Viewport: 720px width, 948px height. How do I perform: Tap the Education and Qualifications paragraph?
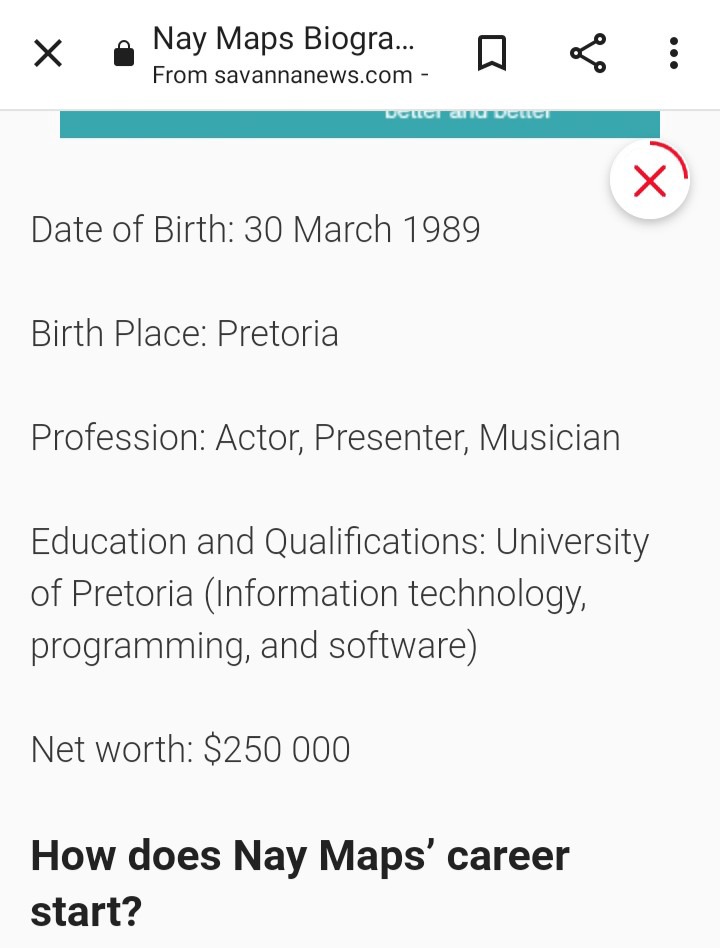pos(339,594)
